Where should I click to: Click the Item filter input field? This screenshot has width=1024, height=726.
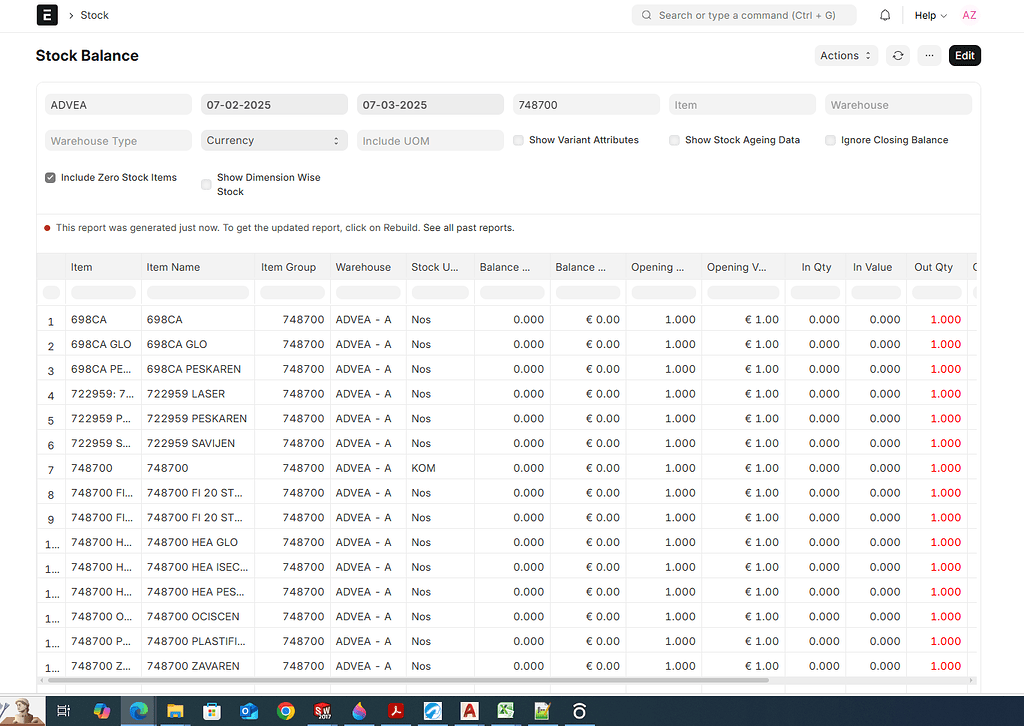point(742,104)
